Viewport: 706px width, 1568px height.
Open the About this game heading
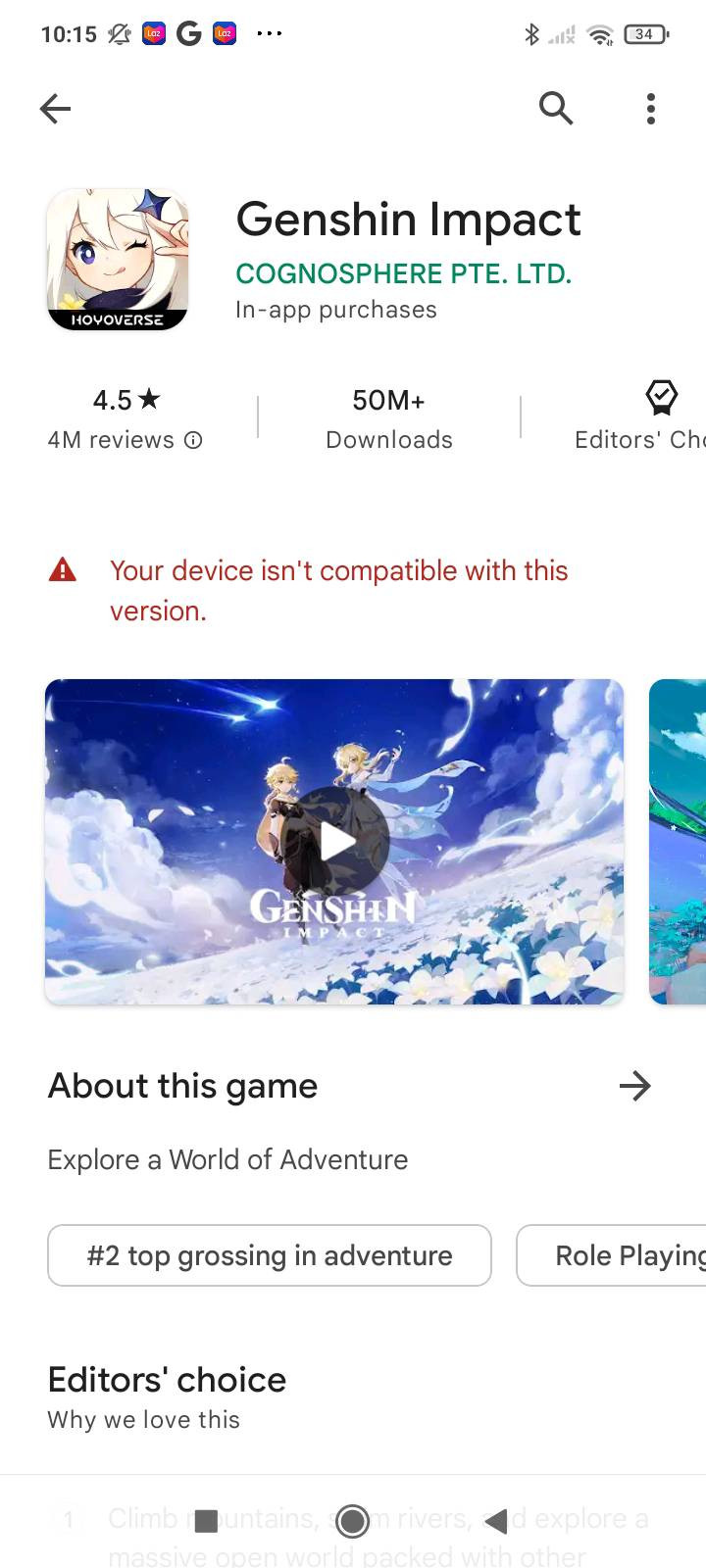point(182,1086)
